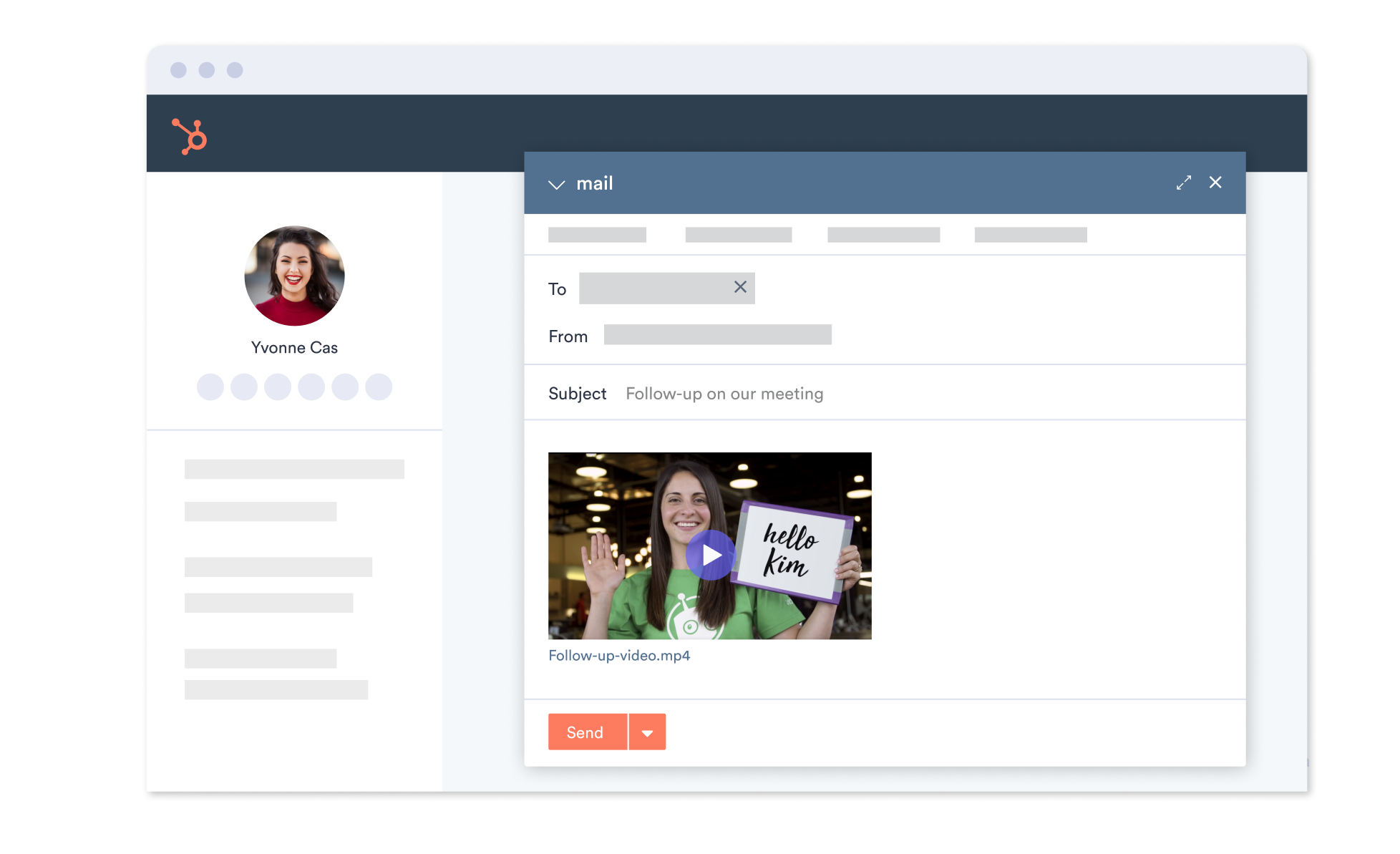Select the video thumbnail showing hello Kim
Screen dimensions: 1400x854
pos(710,548)
